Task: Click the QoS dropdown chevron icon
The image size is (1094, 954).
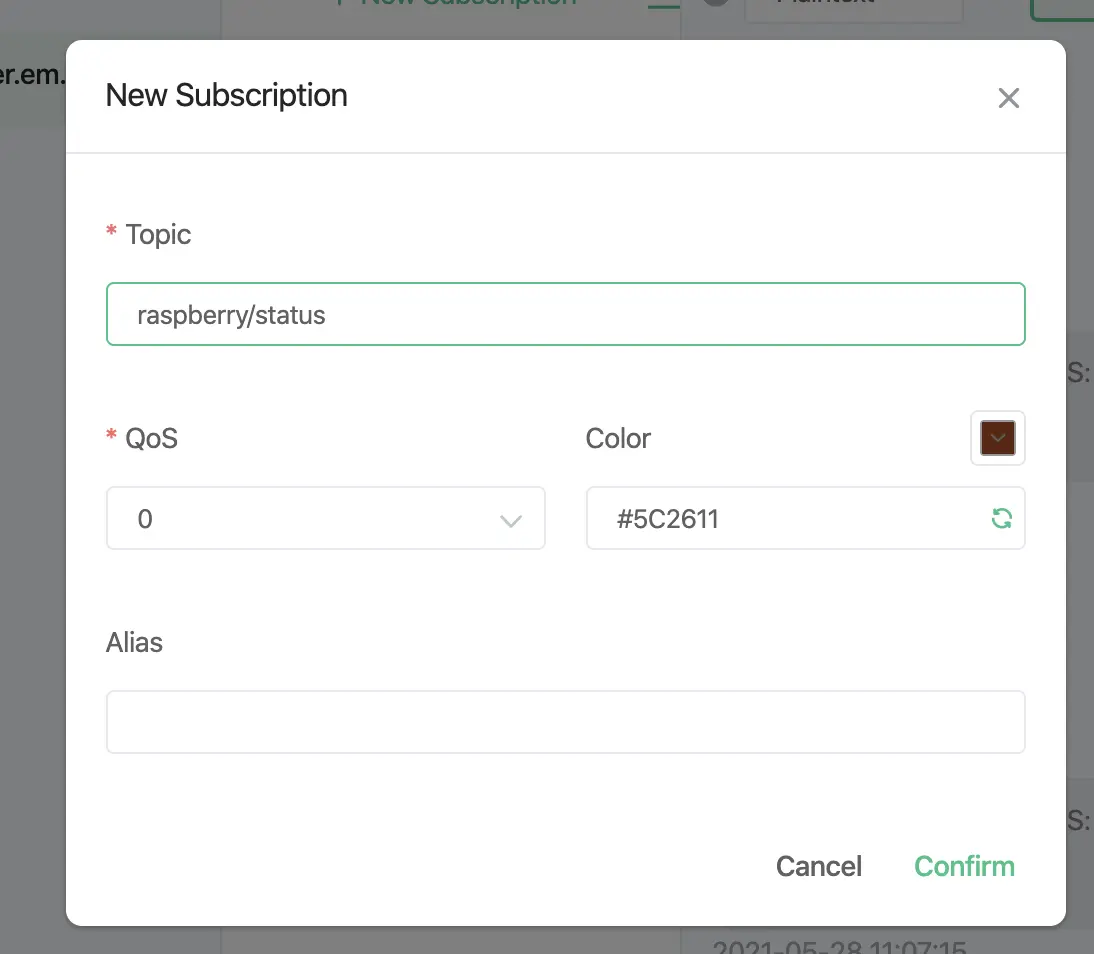Action: [511, 521]
